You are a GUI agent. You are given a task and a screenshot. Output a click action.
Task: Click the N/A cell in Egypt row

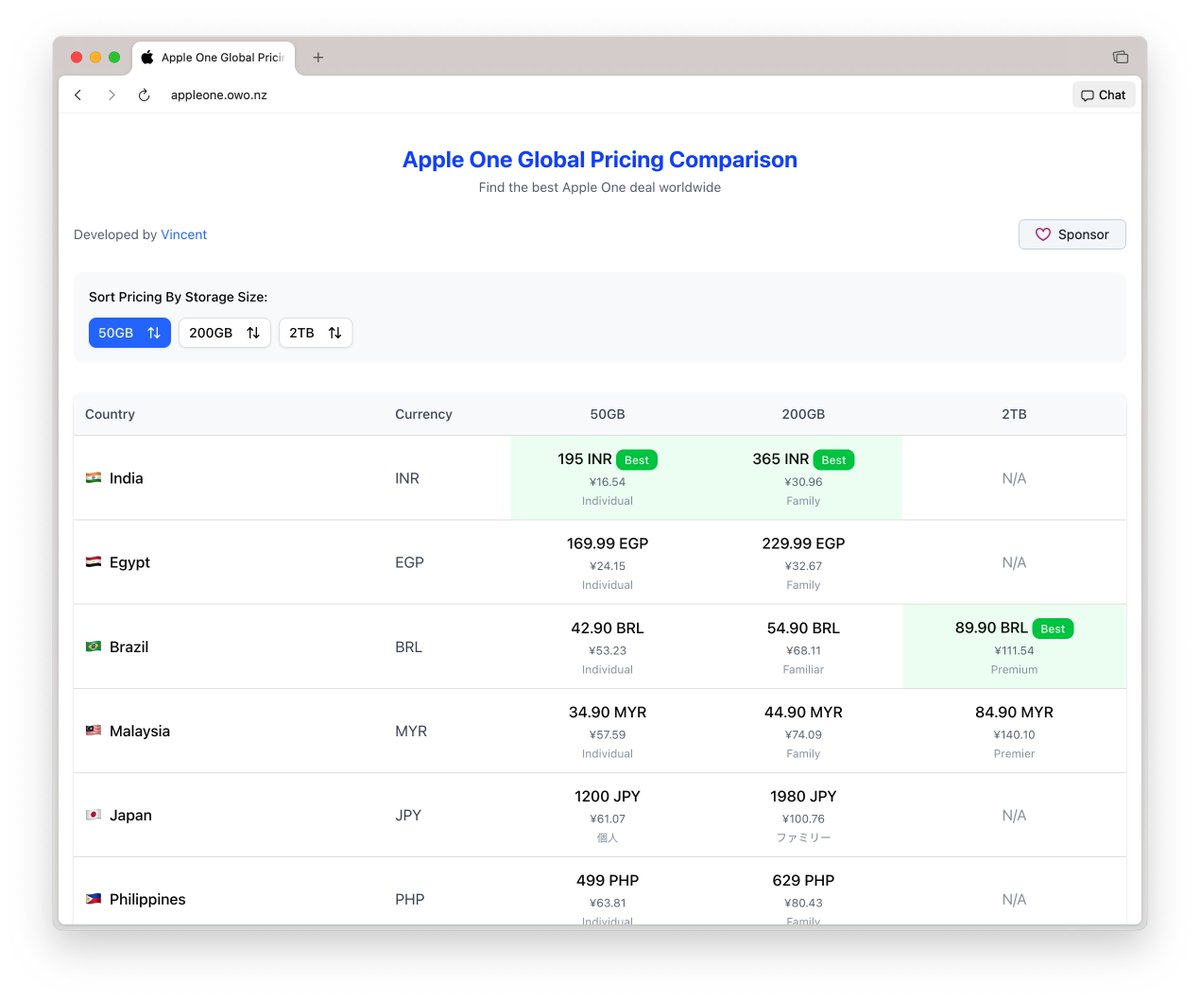pyautogui.click(x=1014, y=563)
